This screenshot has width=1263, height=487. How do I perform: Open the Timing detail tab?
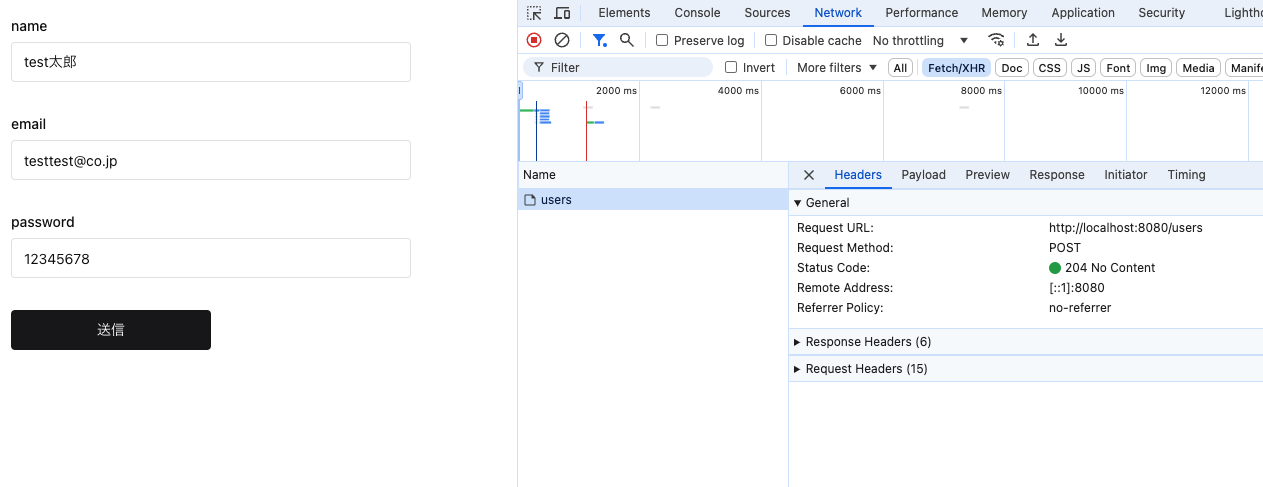click(x=1186, y=175)
